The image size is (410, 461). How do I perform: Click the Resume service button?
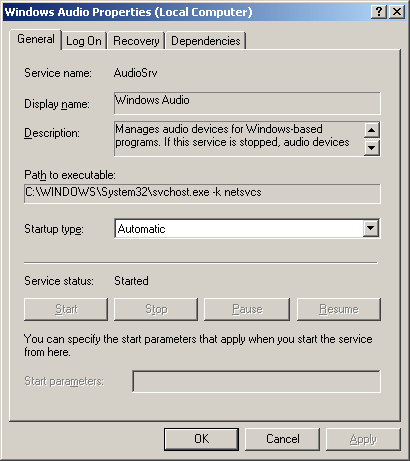click(x=339, y=309)
